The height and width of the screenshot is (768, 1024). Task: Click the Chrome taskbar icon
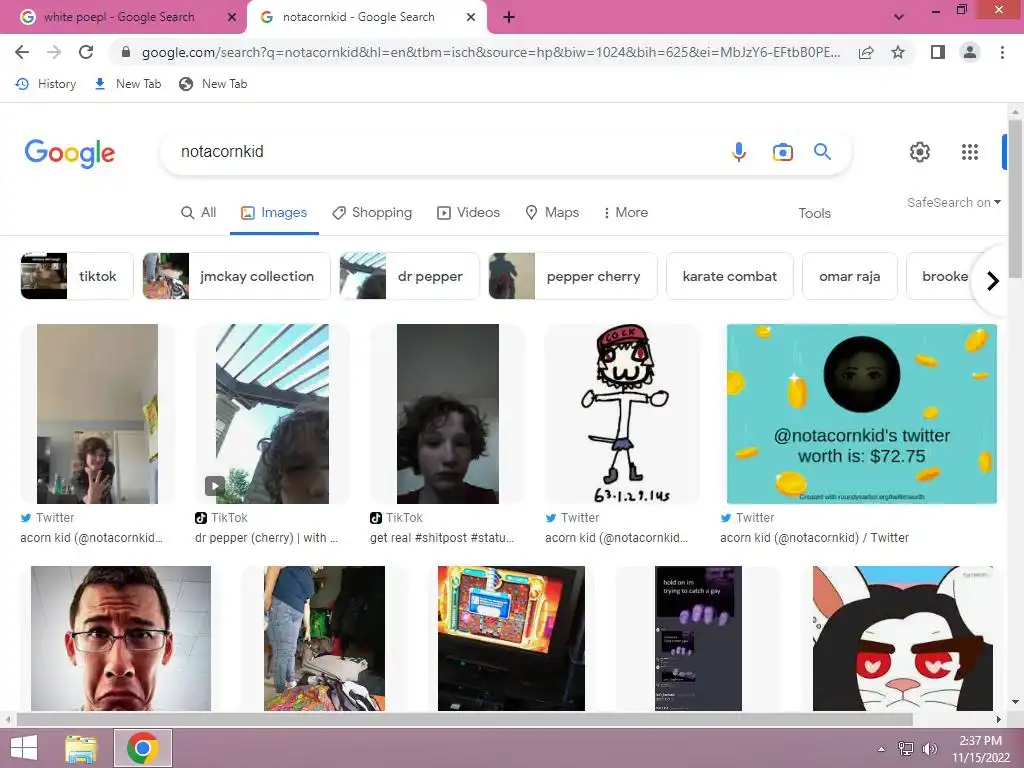[143, 748]
